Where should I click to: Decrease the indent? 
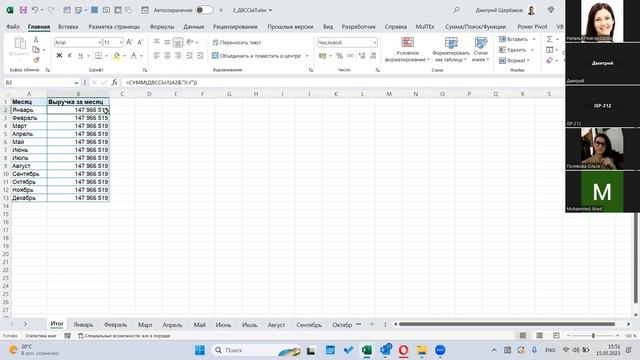coord(189,56)
